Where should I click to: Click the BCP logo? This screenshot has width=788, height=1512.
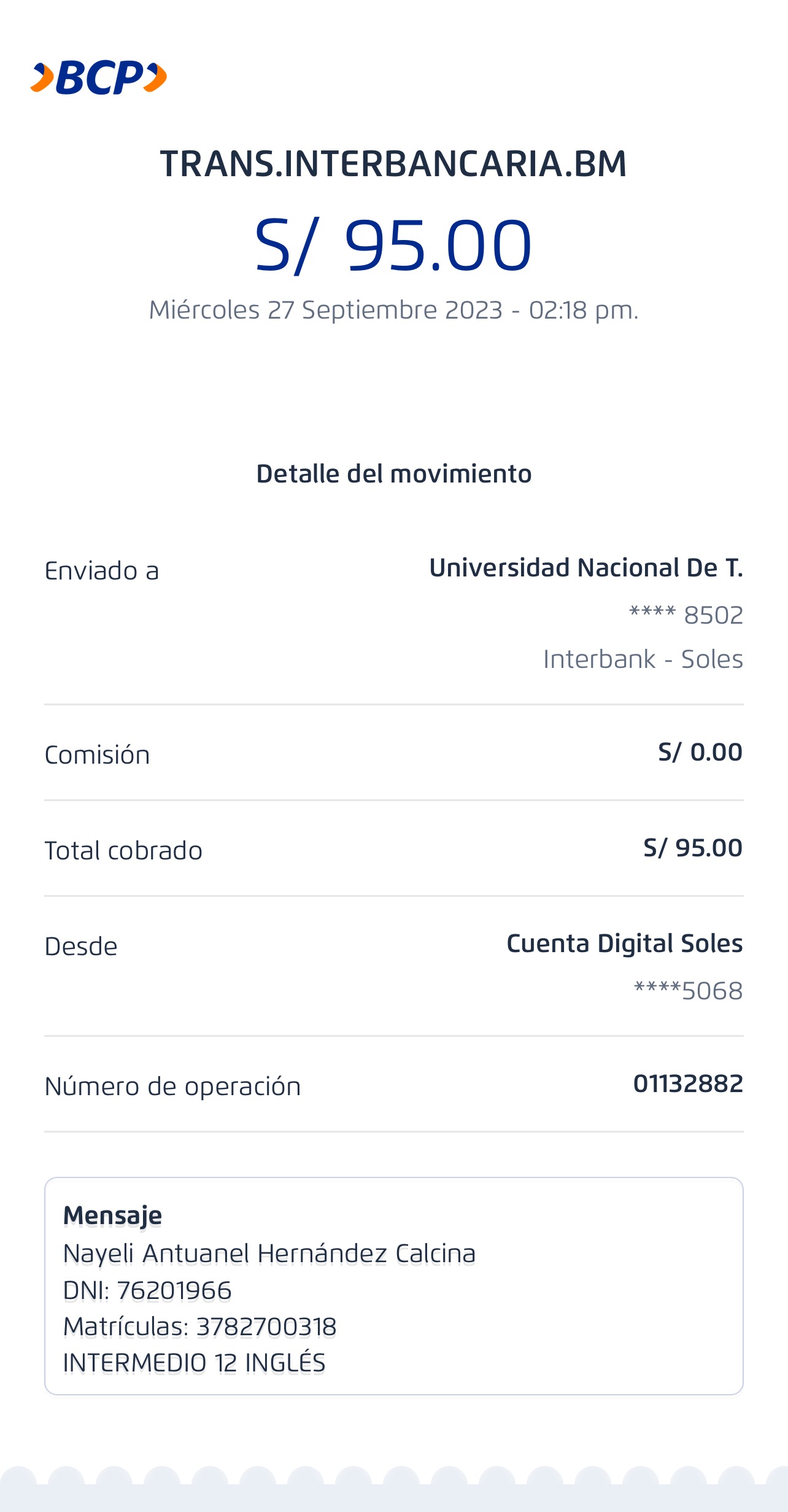(99, 78)
